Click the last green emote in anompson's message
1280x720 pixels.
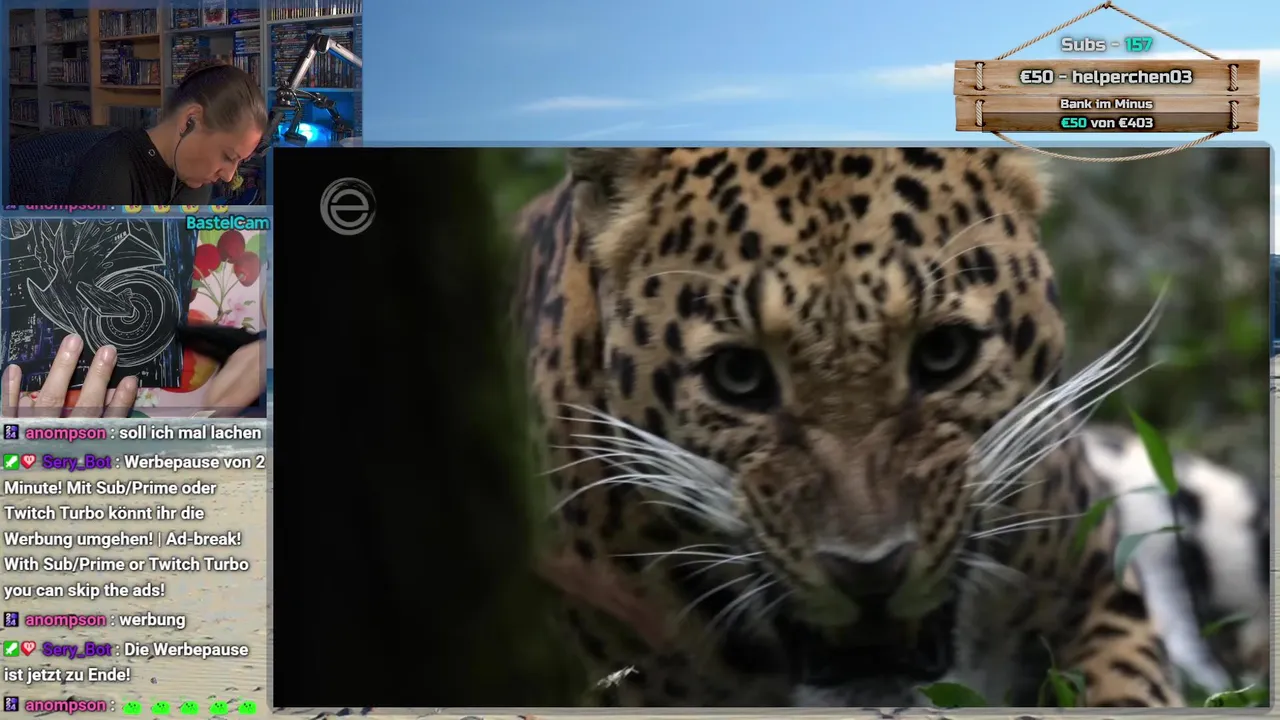click(247, 707)
